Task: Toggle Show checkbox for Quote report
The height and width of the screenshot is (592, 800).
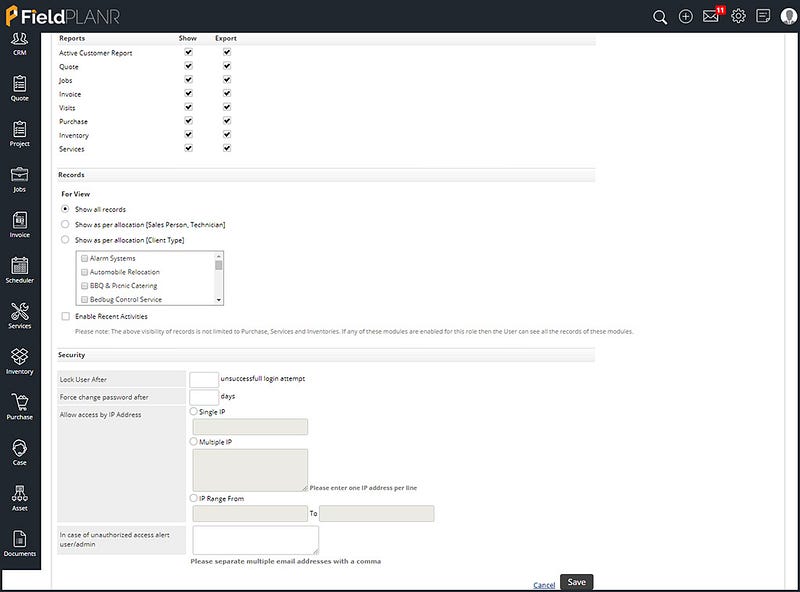Action: click(x=188, y=66)
